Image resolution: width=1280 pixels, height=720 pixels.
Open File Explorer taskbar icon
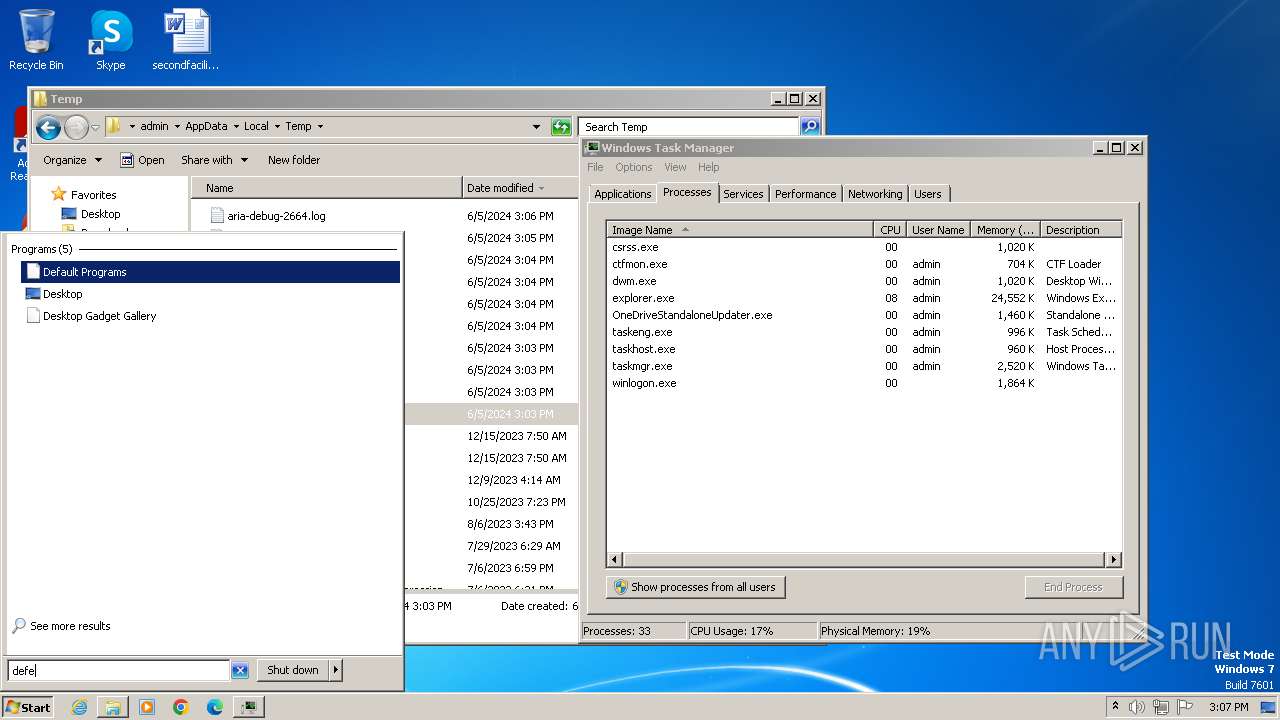(x=113, y=707)
